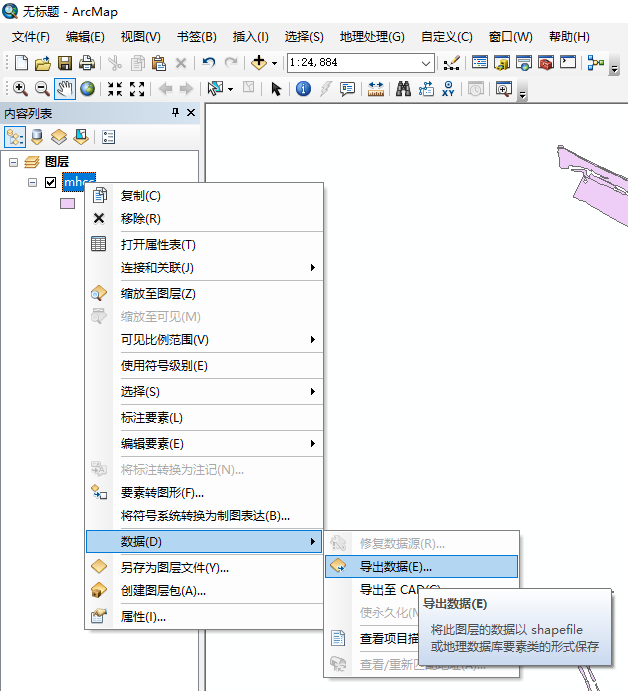Select the Identify tool
Image resolution: width=628 pixels, height=692 pixels.
tap(303, 89)
